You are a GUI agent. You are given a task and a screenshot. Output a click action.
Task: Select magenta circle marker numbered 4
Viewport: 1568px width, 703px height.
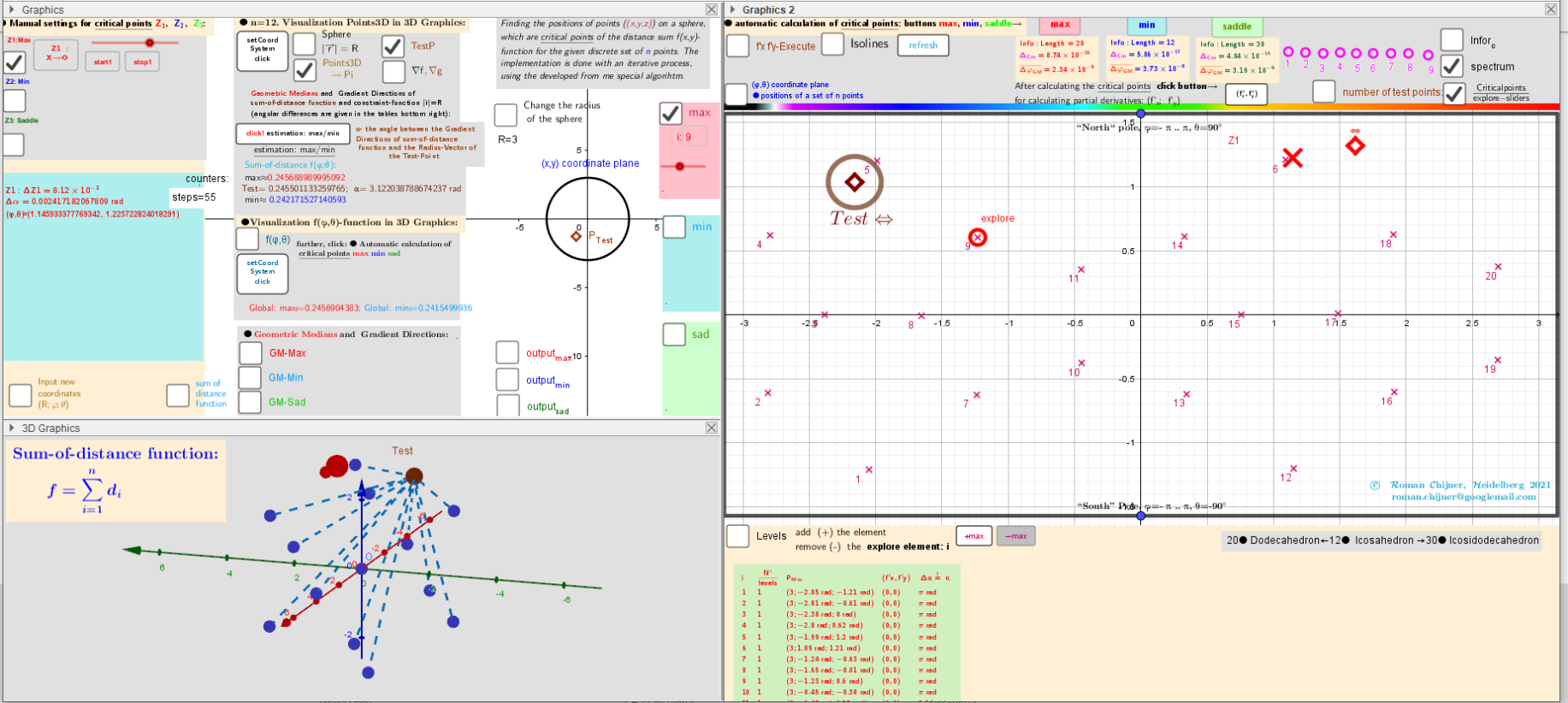[x=1340, y=53]
